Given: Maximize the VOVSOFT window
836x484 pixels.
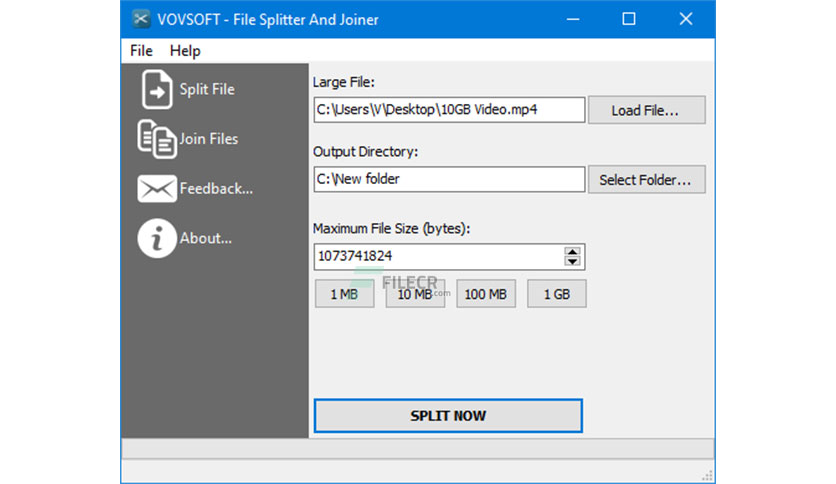Looking at the screenshot, I should point(629,19).
